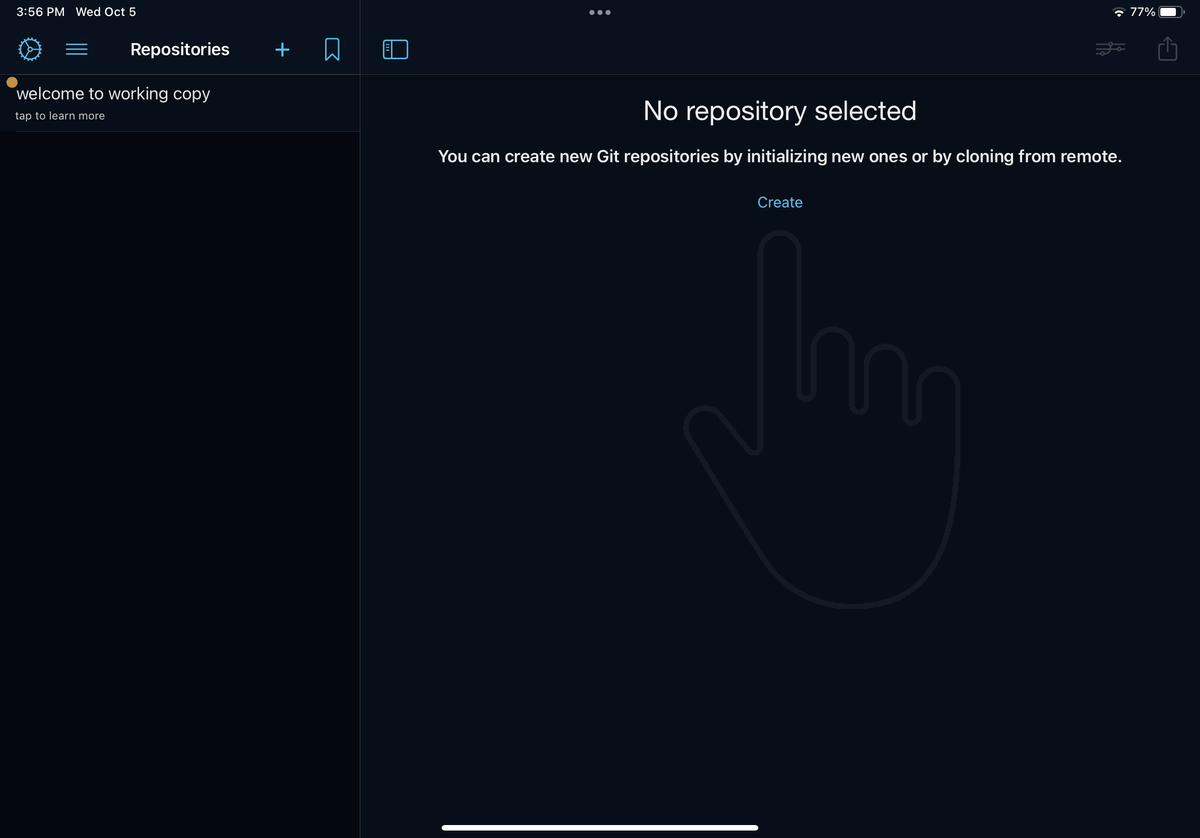Tap the orange unread dot on the welcome repo
The height and width of the screenshot is (838, 1200).
[x=12, y=81]
